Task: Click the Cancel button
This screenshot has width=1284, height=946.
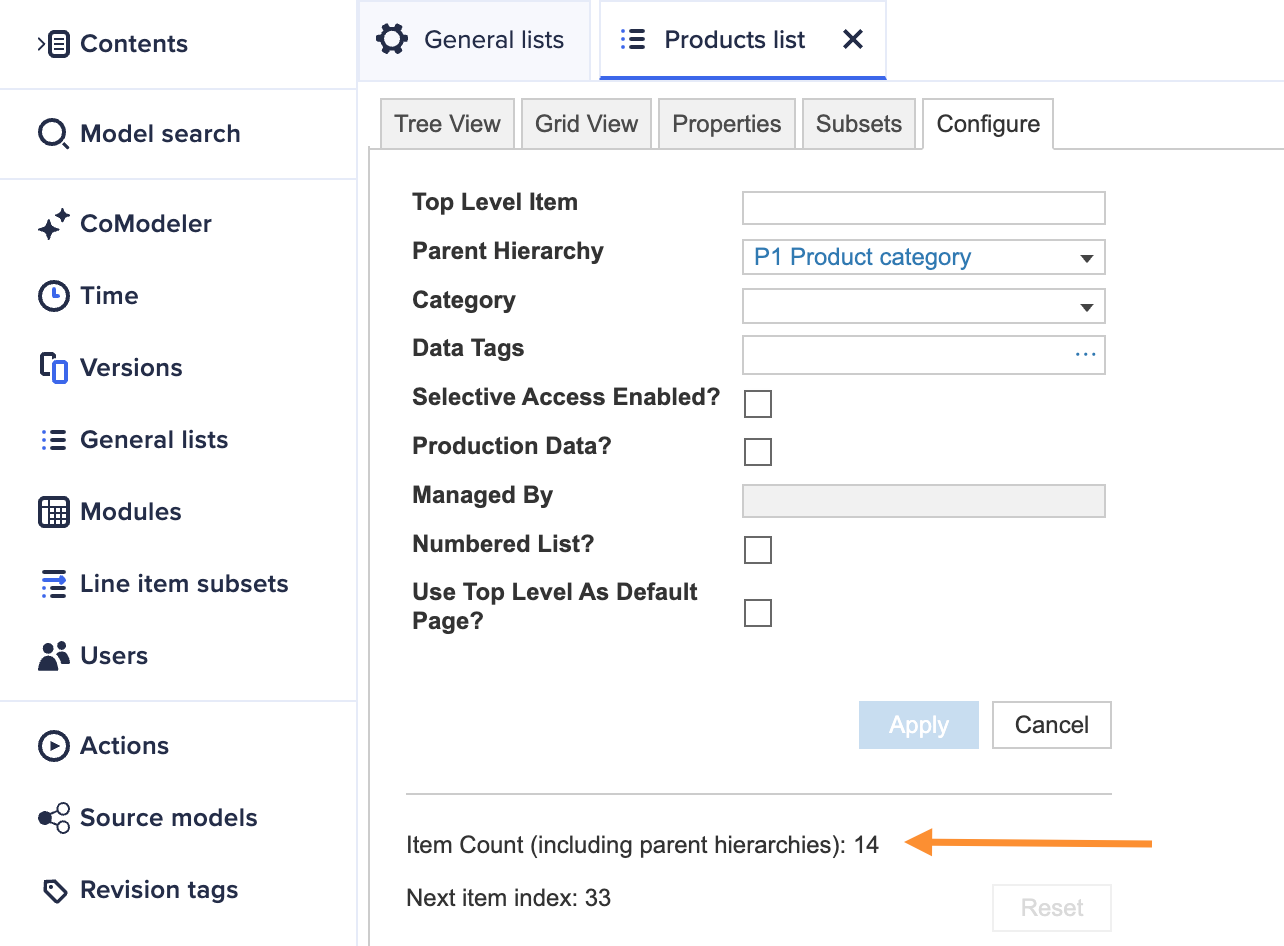Action: (x=1051, y=725)
